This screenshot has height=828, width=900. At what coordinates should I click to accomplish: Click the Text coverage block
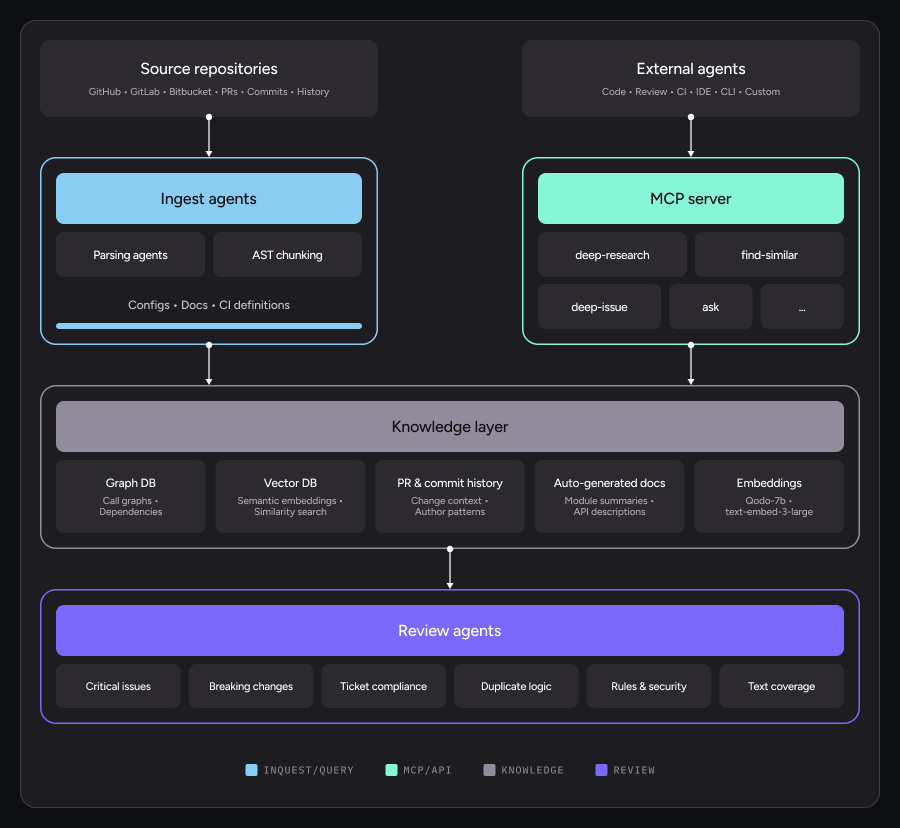coord(781,686)
